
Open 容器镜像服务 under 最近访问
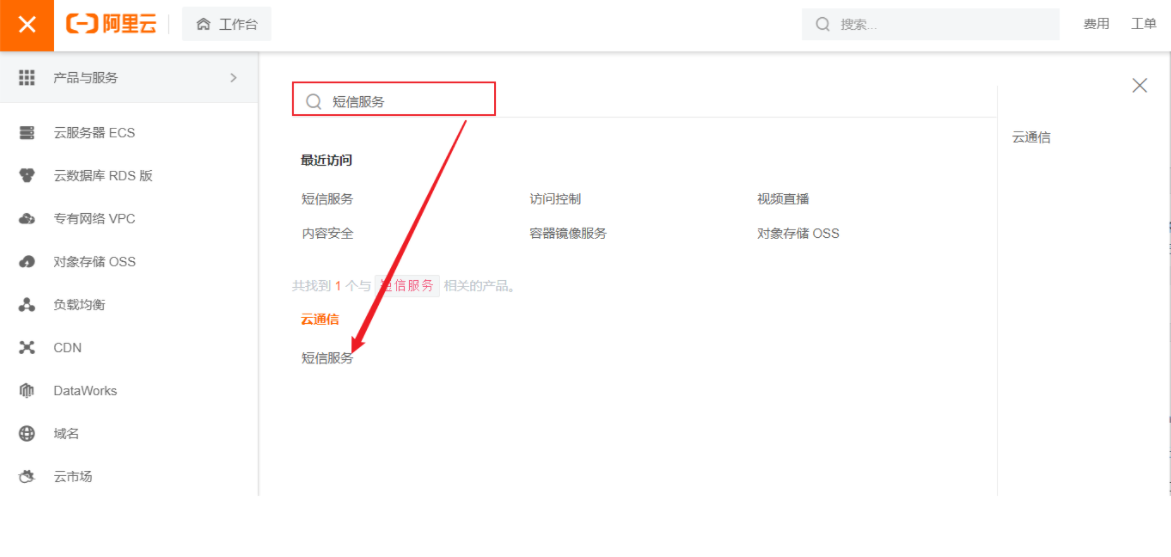tap(568, 234)
